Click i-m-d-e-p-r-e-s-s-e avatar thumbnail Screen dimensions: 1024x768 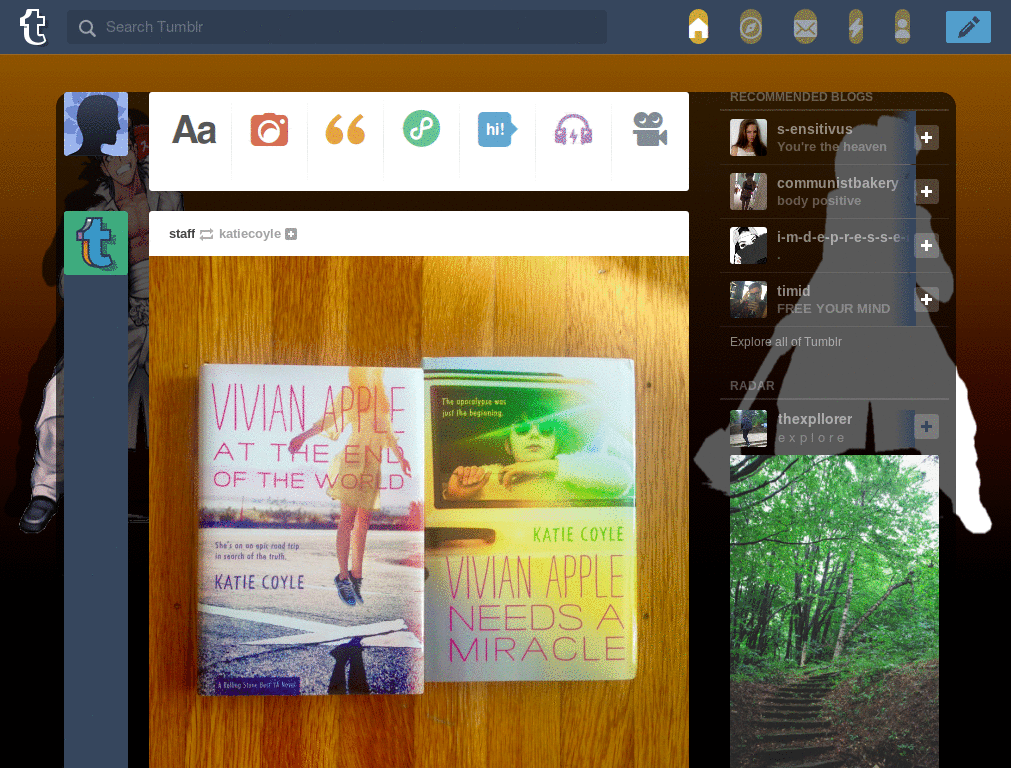click(748, 246)
